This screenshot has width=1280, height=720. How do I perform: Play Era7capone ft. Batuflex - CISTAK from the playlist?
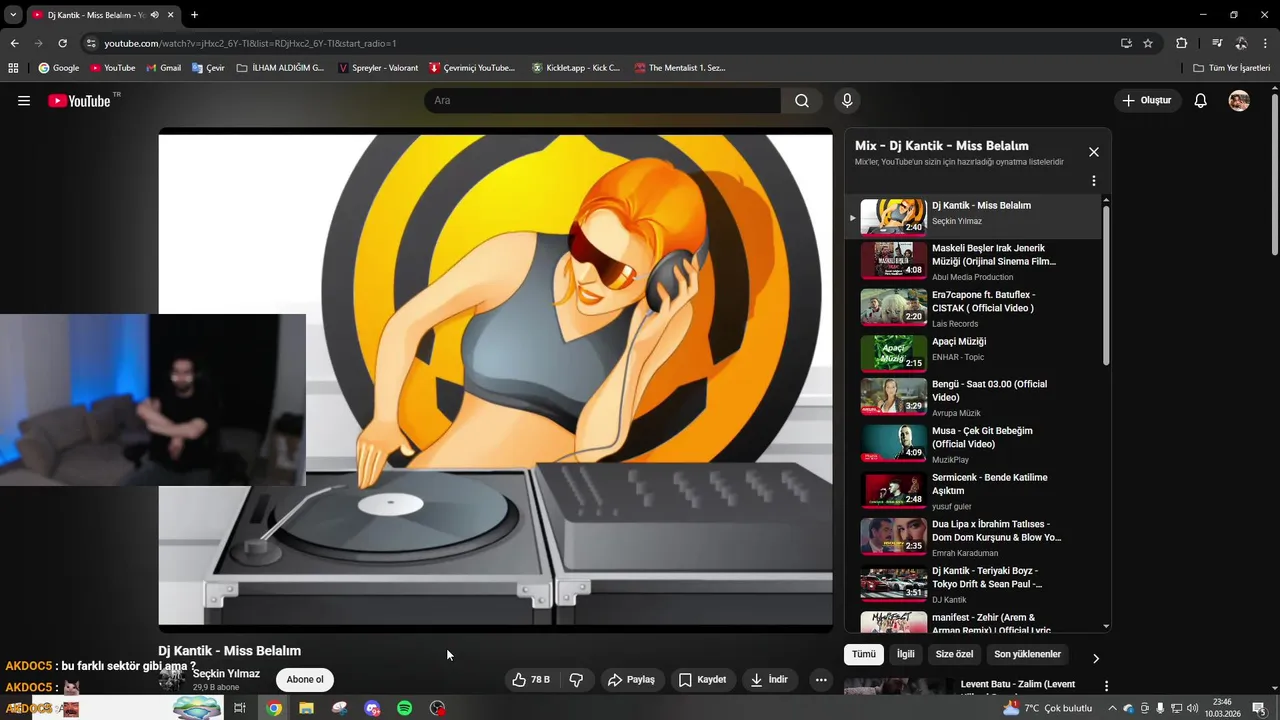[x=973, y=308]
